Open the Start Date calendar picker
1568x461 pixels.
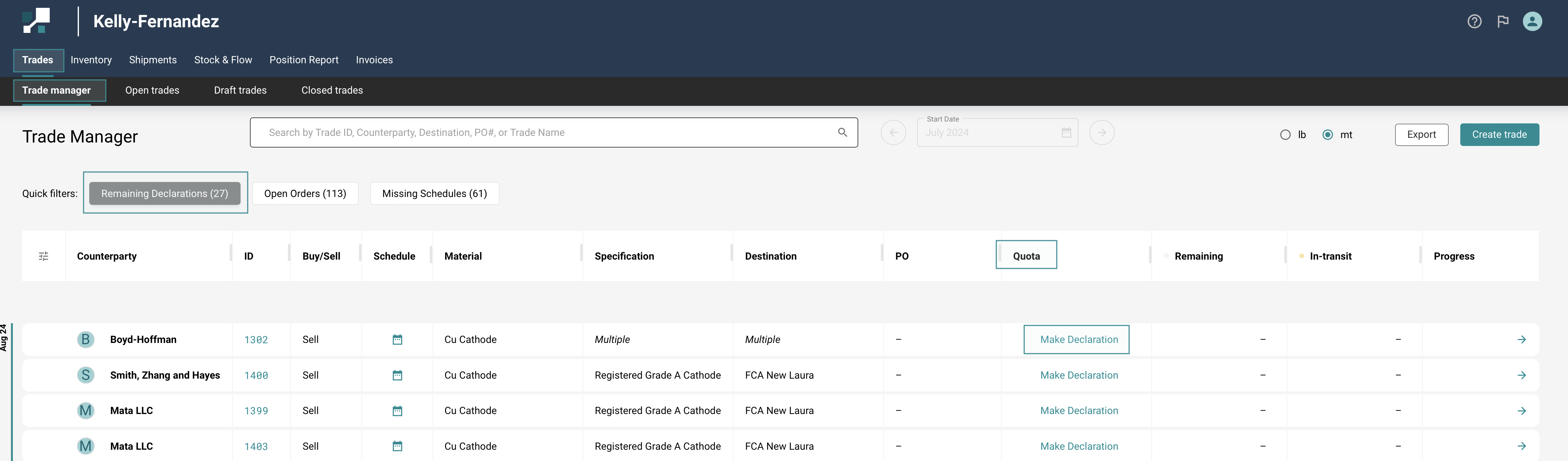point(1066,133)
